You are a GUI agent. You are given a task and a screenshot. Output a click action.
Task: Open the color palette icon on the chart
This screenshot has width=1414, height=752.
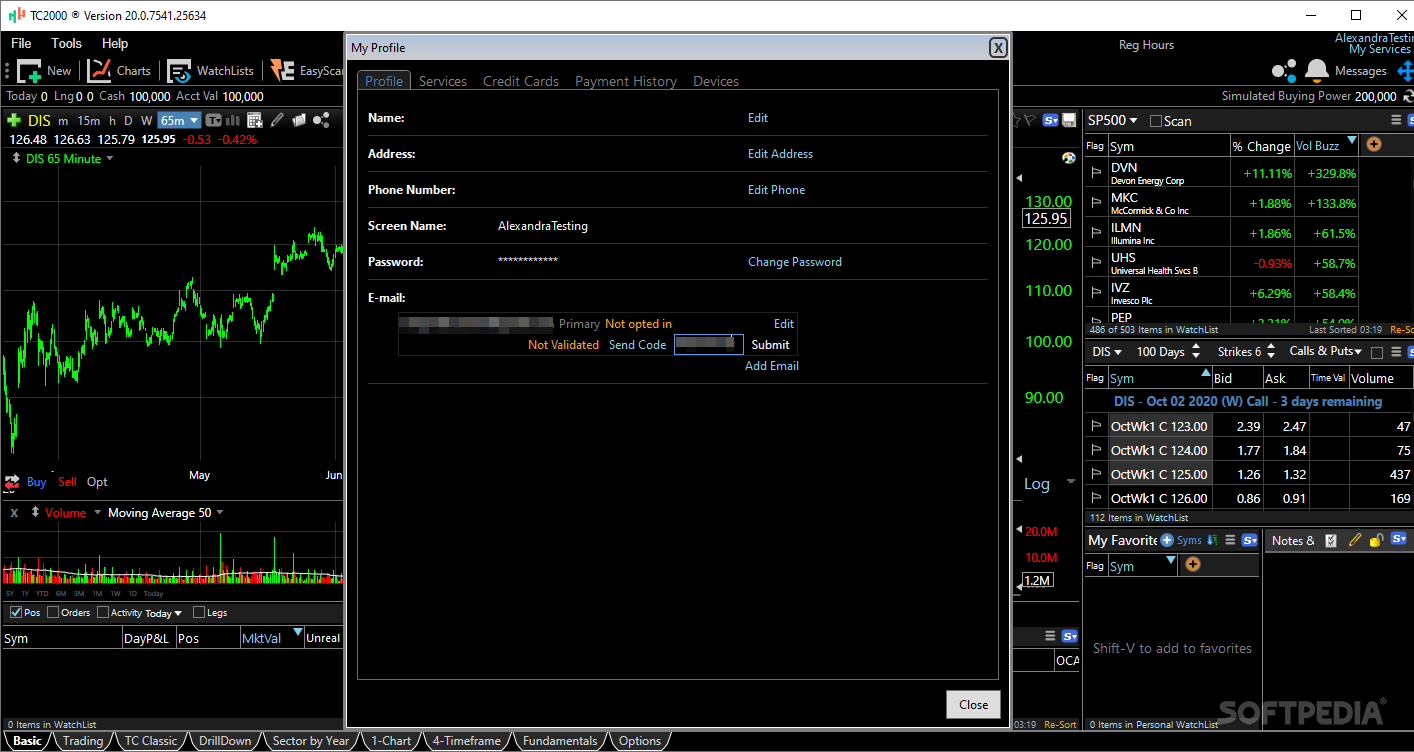coord(1068,158)
